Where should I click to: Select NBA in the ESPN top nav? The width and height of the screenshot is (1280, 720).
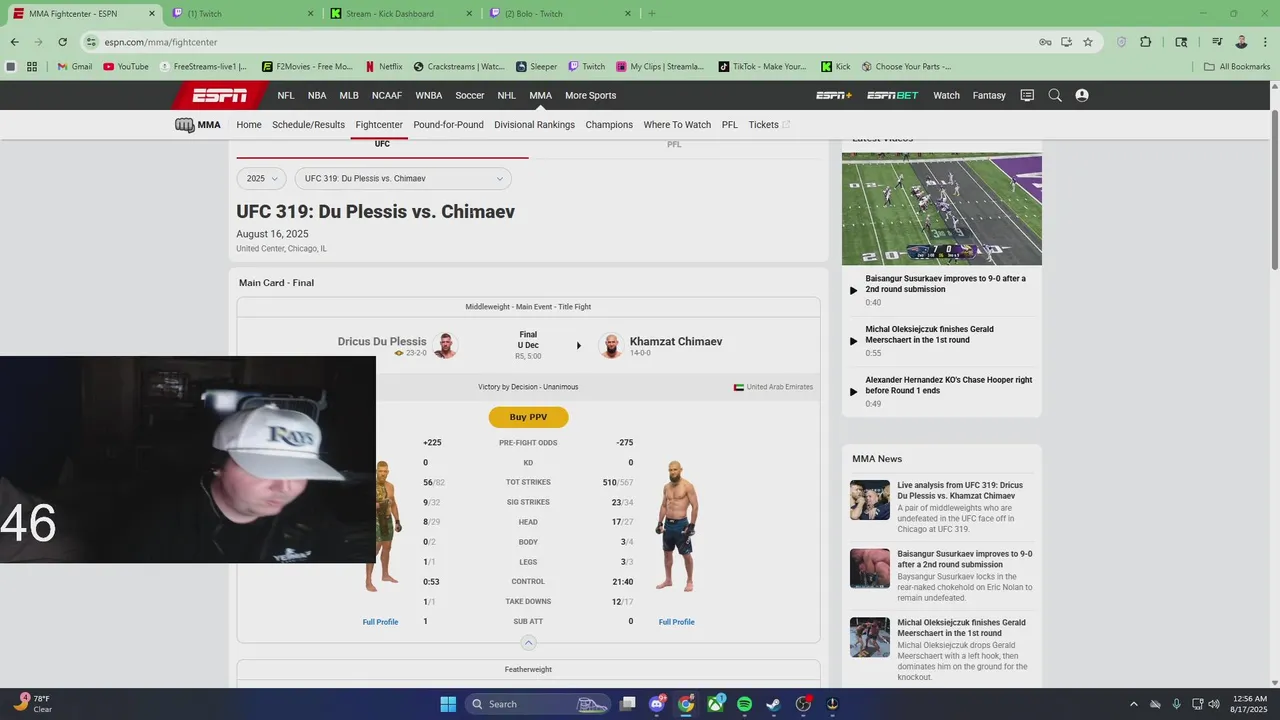click(317, 95)
